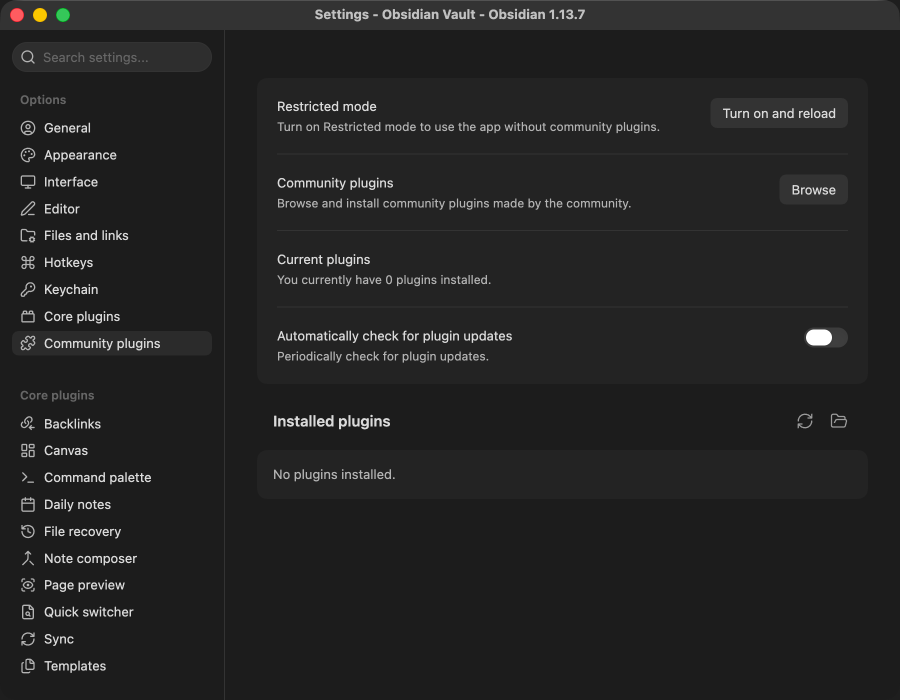Image resolution: width=900 pixels, height=700 pixels.
Task: Click the Quick switcher file icon
Action: [28, 612]
